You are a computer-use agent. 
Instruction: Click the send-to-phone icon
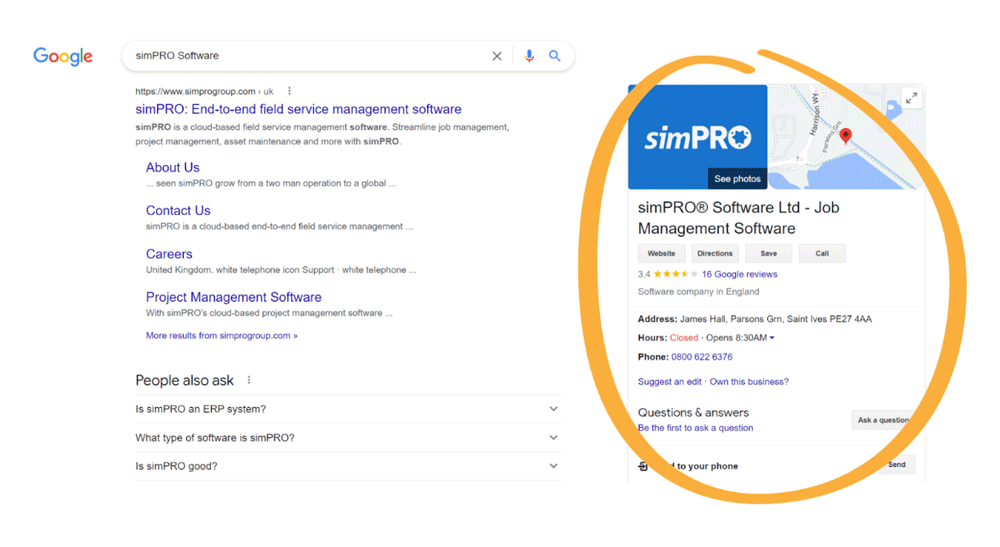pyautogui.click(x=643, y=466)
